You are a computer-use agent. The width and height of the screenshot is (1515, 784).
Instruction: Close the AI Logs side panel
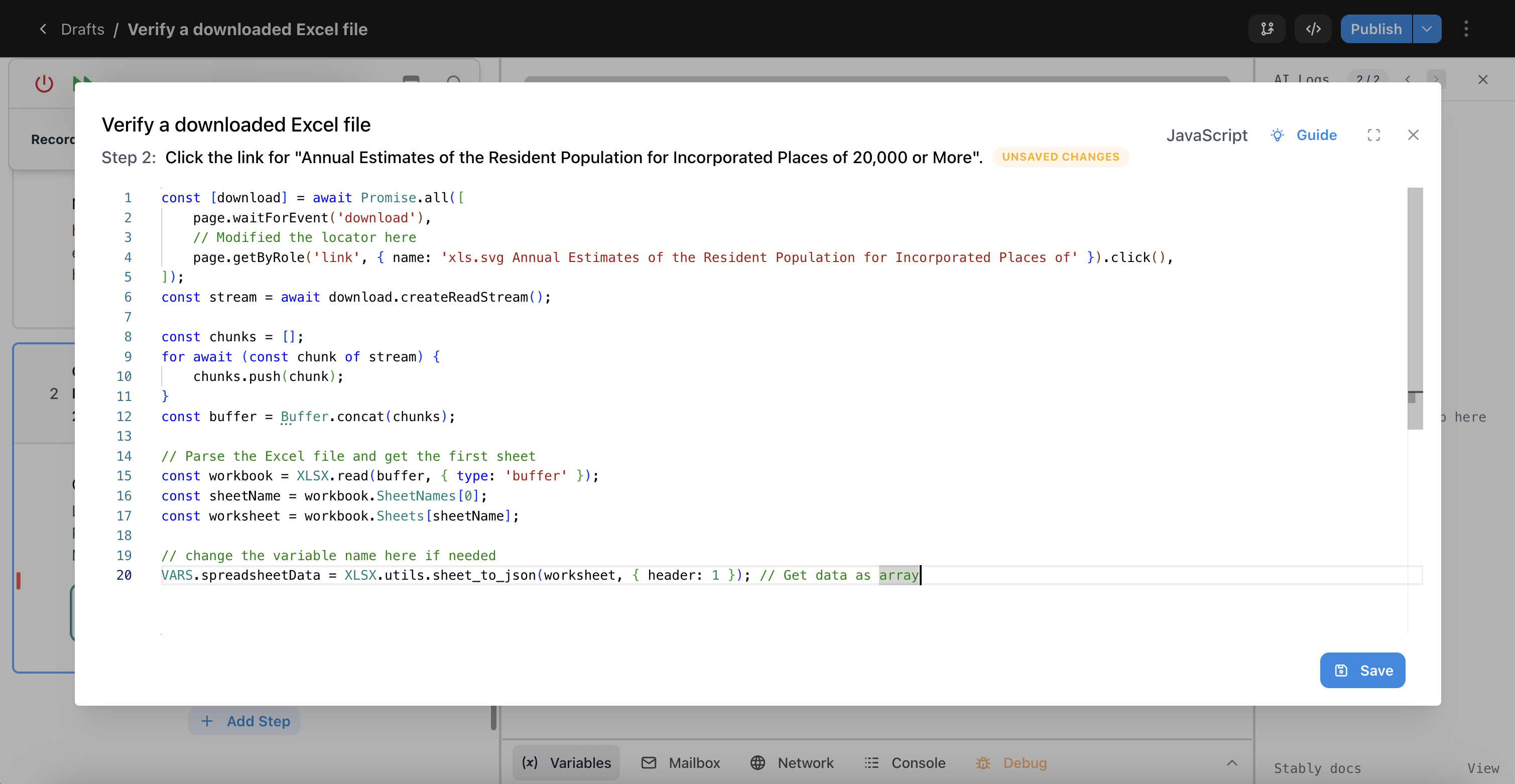coord(1483,79)
